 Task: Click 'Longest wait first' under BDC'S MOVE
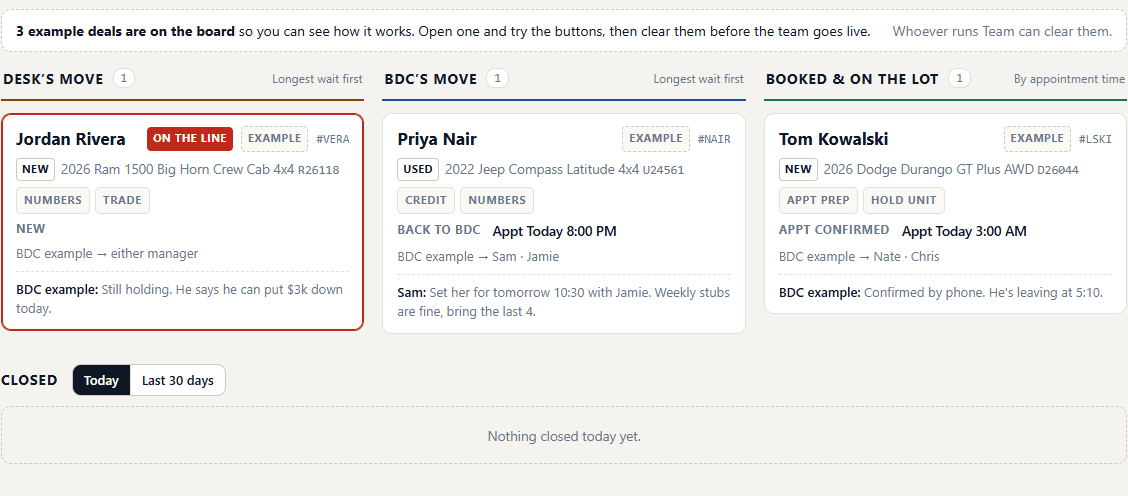pyautogui.click(x=699, y=79)
